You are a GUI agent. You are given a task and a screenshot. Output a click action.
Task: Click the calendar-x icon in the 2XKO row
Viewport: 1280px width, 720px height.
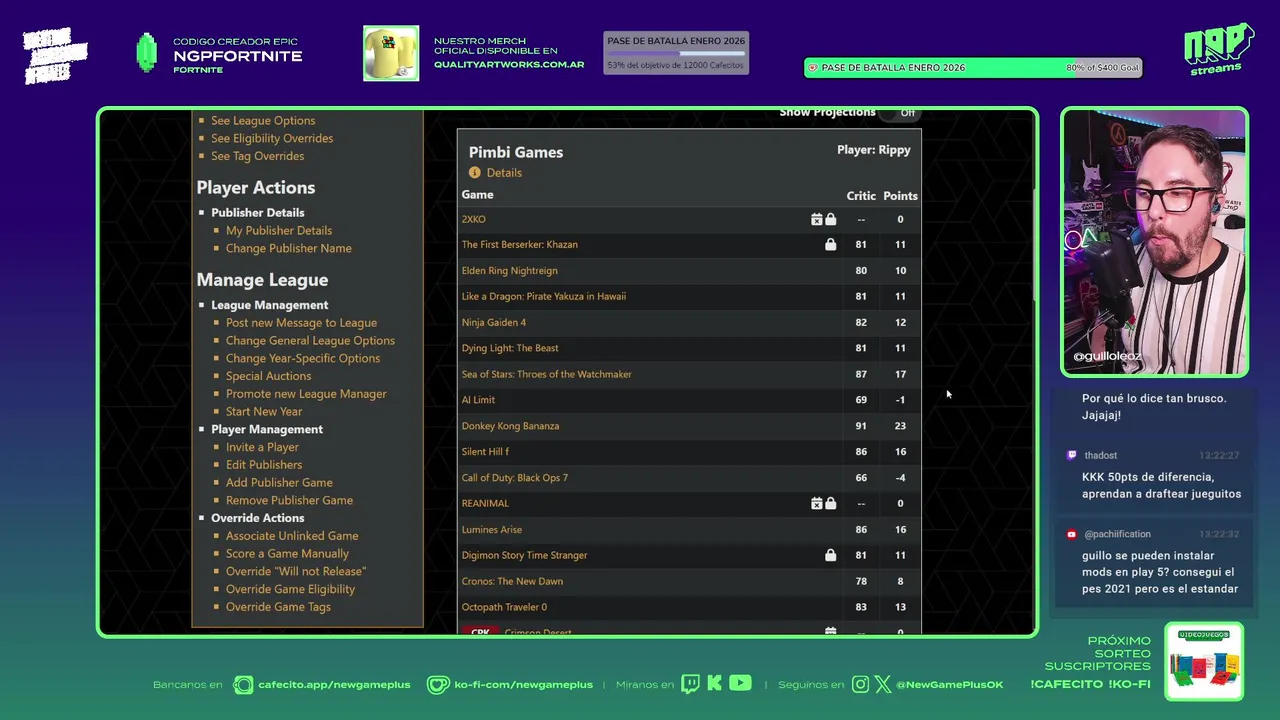click(816, 219)
